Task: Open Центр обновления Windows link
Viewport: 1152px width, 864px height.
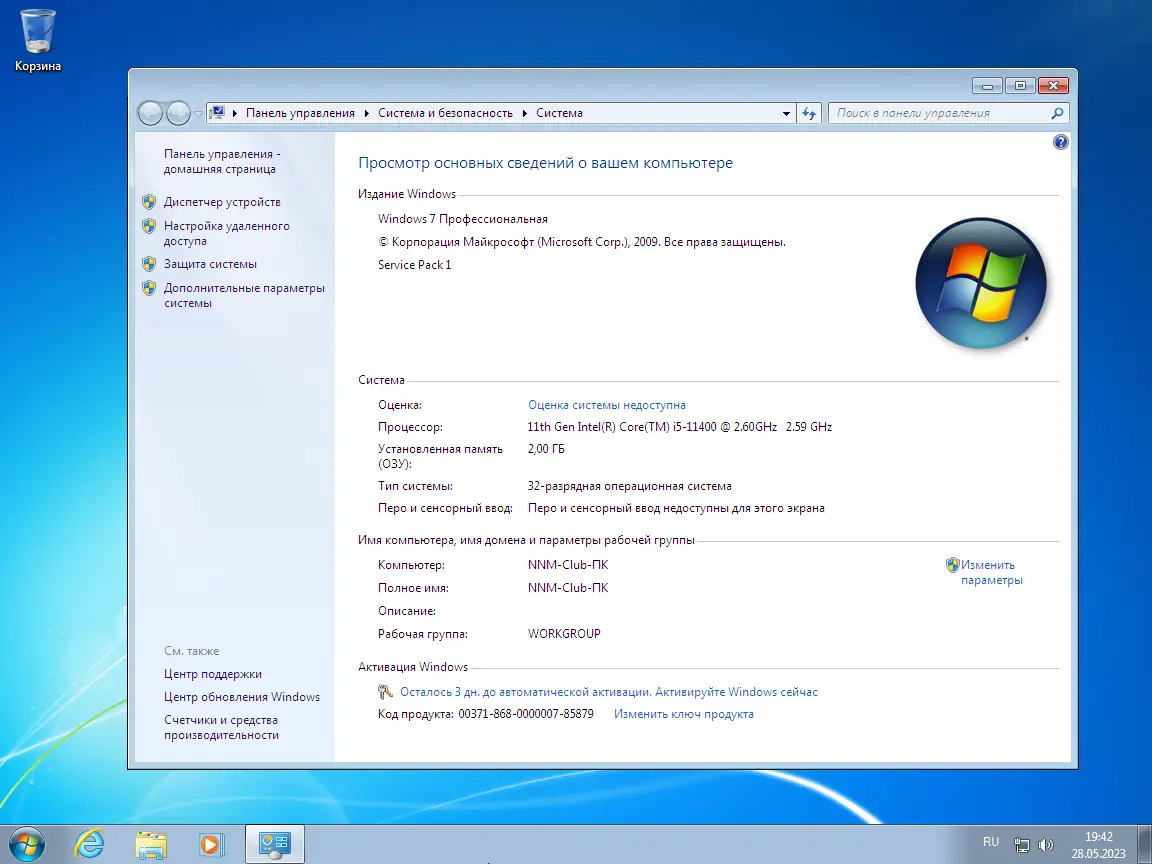Action: click(242, 696)
